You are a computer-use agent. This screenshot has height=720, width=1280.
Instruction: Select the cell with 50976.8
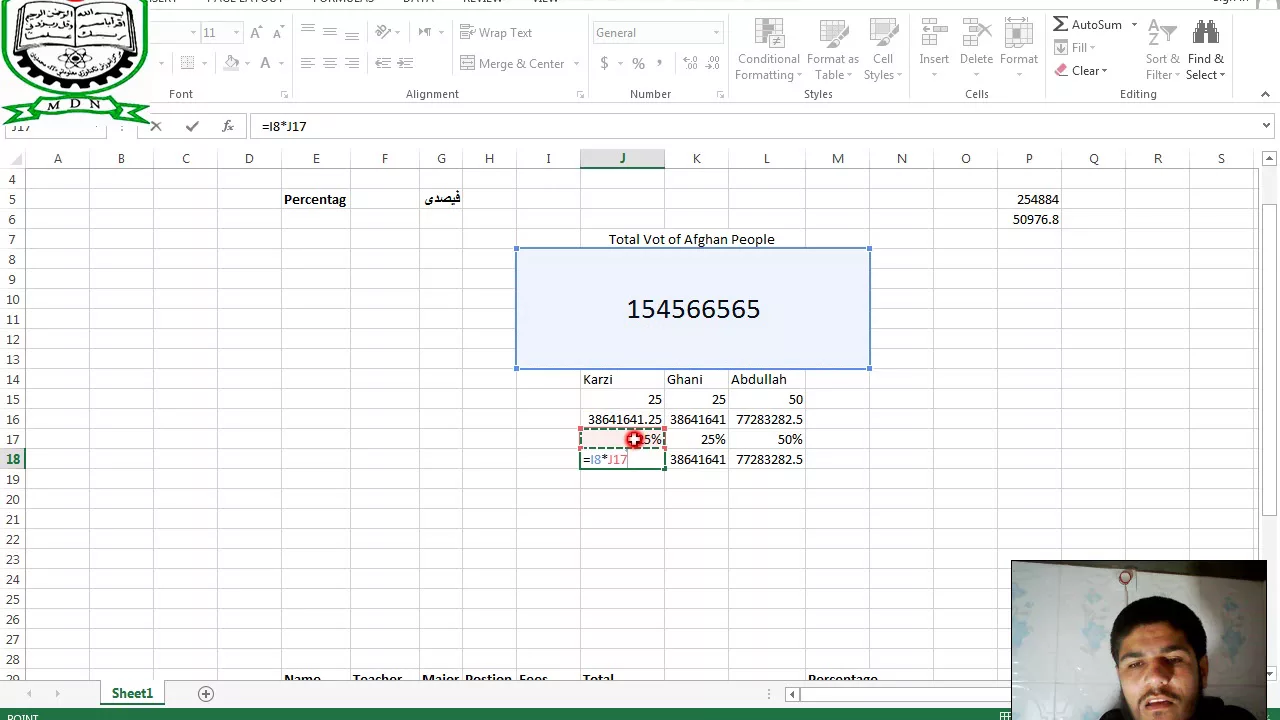coord(1029,219)
